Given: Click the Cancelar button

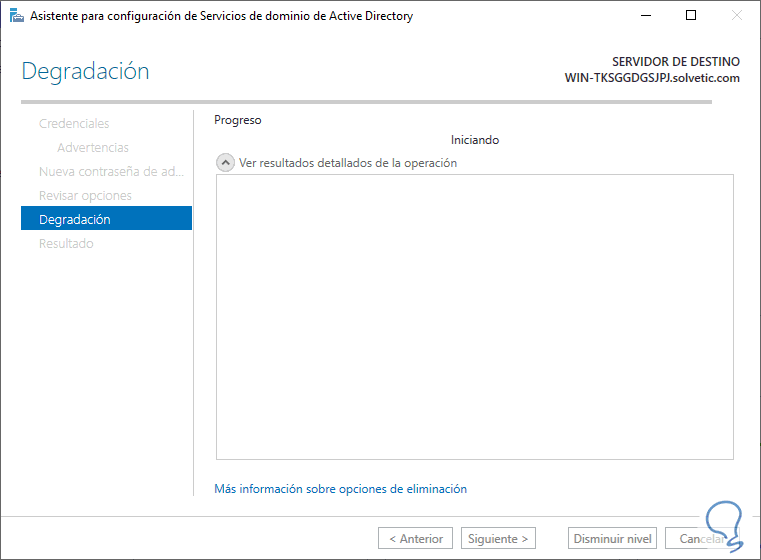Looking at the screenshot, I should (701, 538).
